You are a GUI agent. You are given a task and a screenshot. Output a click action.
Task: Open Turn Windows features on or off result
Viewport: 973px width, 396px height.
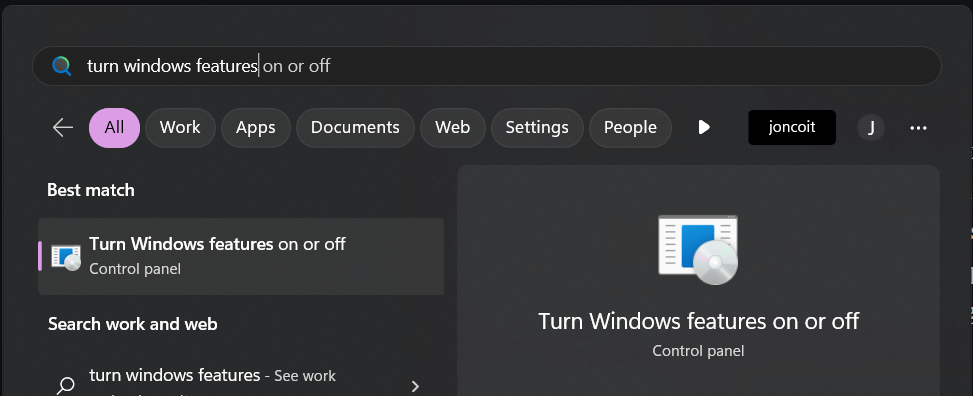(x=241, y=256)
